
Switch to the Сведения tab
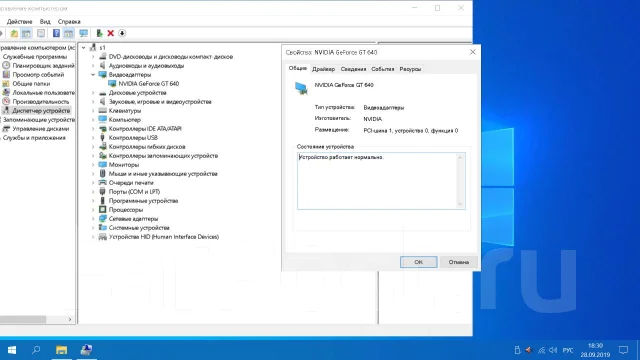click(353, 69)
